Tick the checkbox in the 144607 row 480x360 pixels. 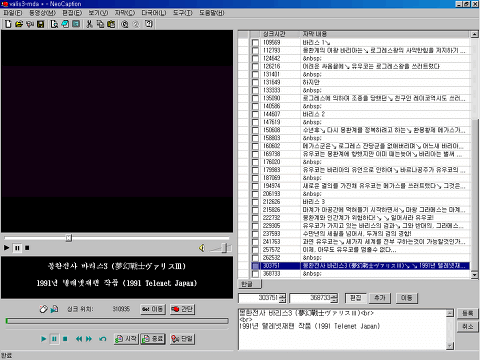[x=255, y=114]
